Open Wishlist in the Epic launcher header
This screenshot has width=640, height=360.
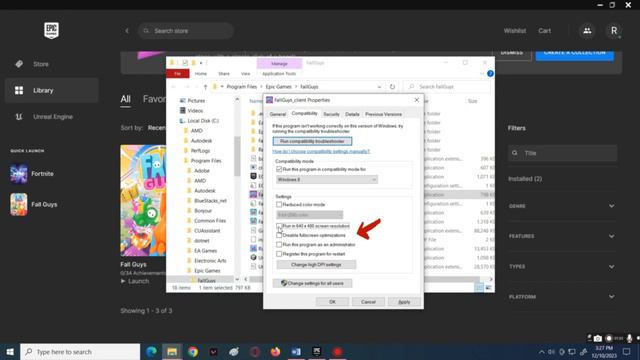(x=515, y=31)
